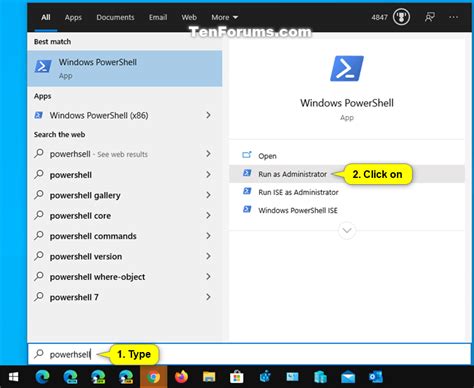Open the Windows PowerShell best match result
The image size is (474, 388).
tap(125, 69)
